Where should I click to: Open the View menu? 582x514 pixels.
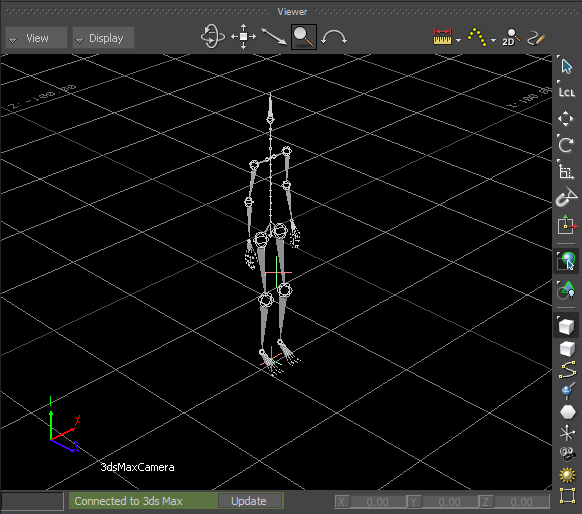click(x=36, y=38)
